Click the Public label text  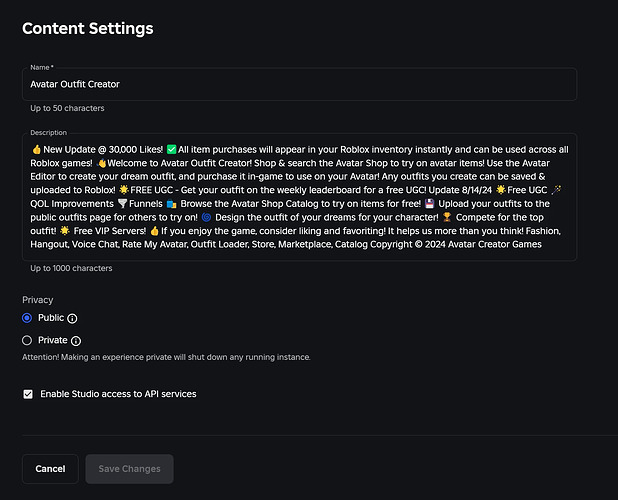(x=51, y=318)
